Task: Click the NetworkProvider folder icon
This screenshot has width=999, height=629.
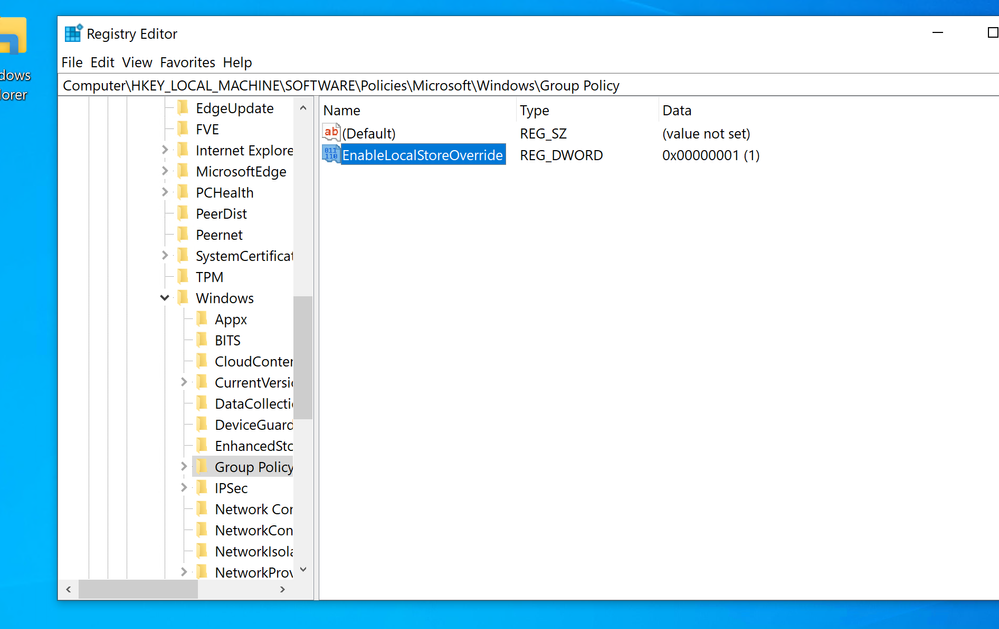Action: click(202, 571)
